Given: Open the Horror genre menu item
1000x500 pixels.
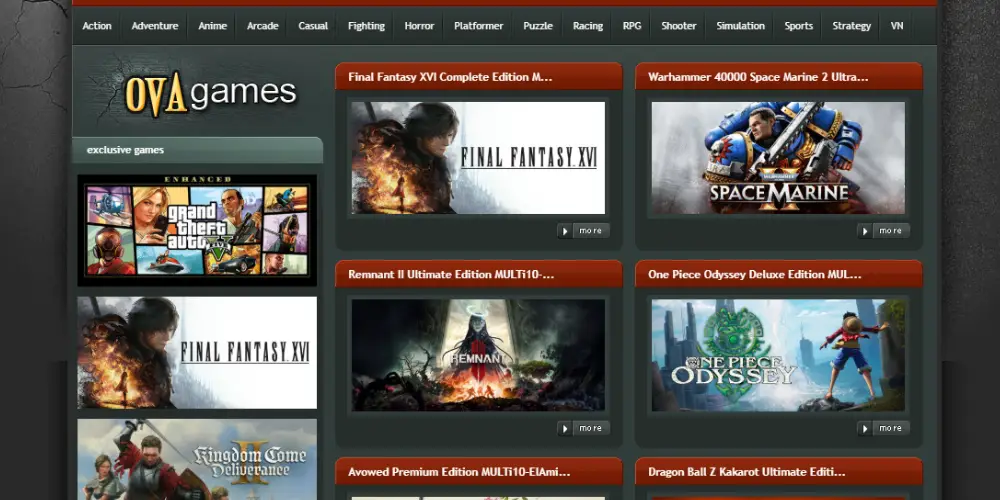Looking at the screenshot, I should 419,26.
